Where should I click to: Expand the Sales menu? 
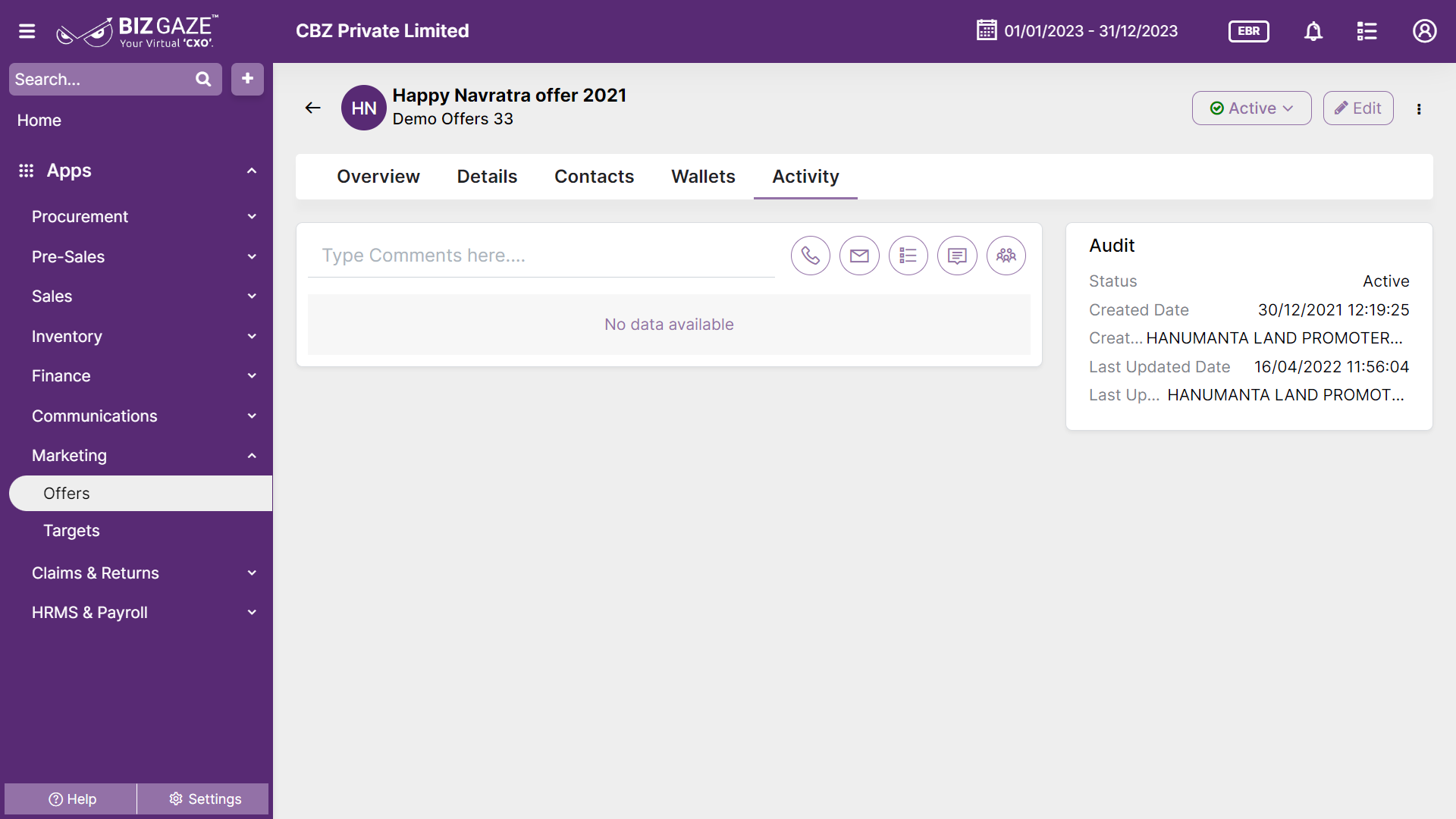click(252, 297)
